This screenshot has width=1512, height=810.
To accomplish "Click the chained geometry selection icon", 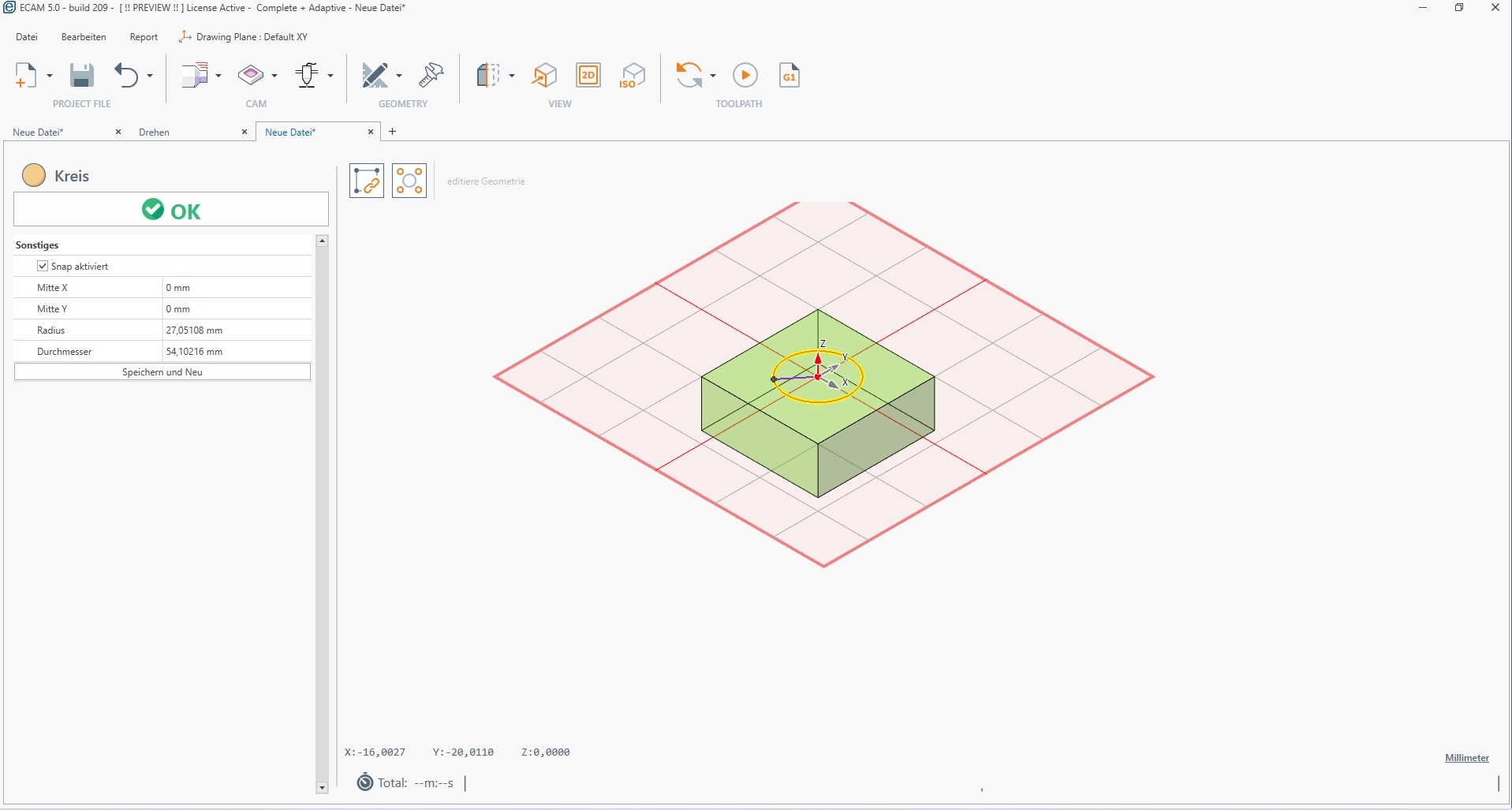I will (367, 181).
